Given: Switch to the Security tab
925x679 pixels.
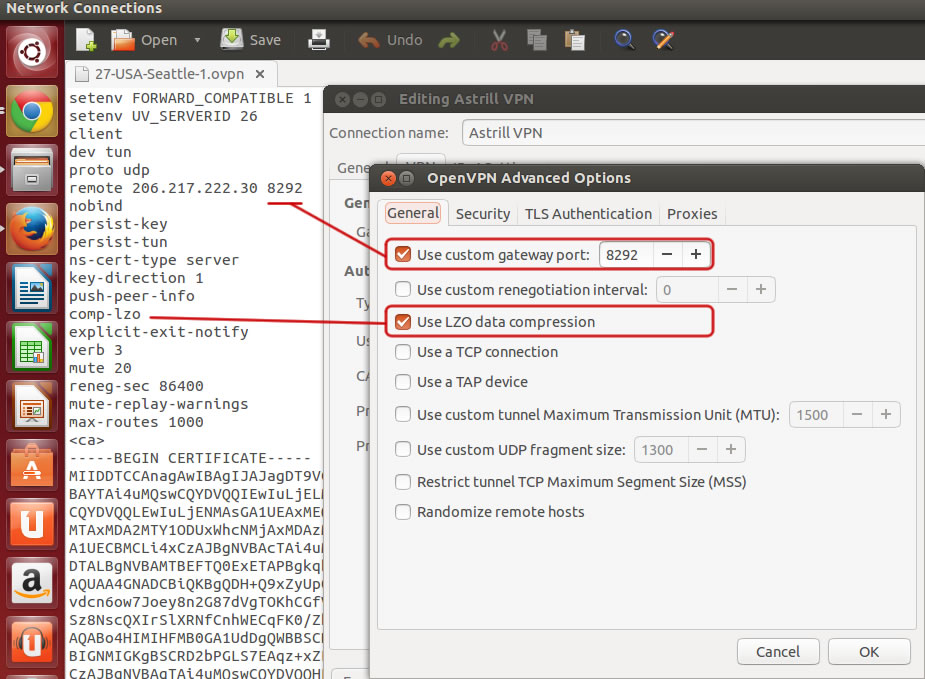Looking at the screenshot, I should (x=483, y=214).
